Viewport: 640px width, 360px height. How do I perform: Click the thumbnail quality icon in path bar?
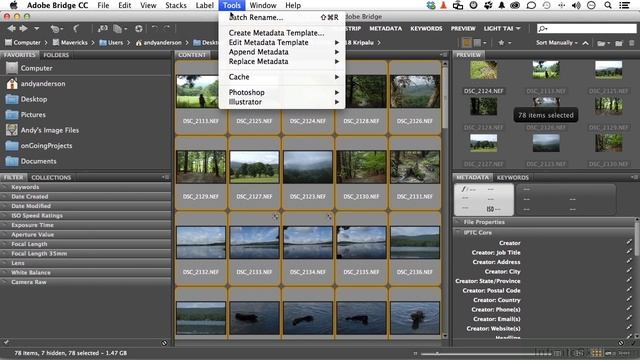[467, 42]
